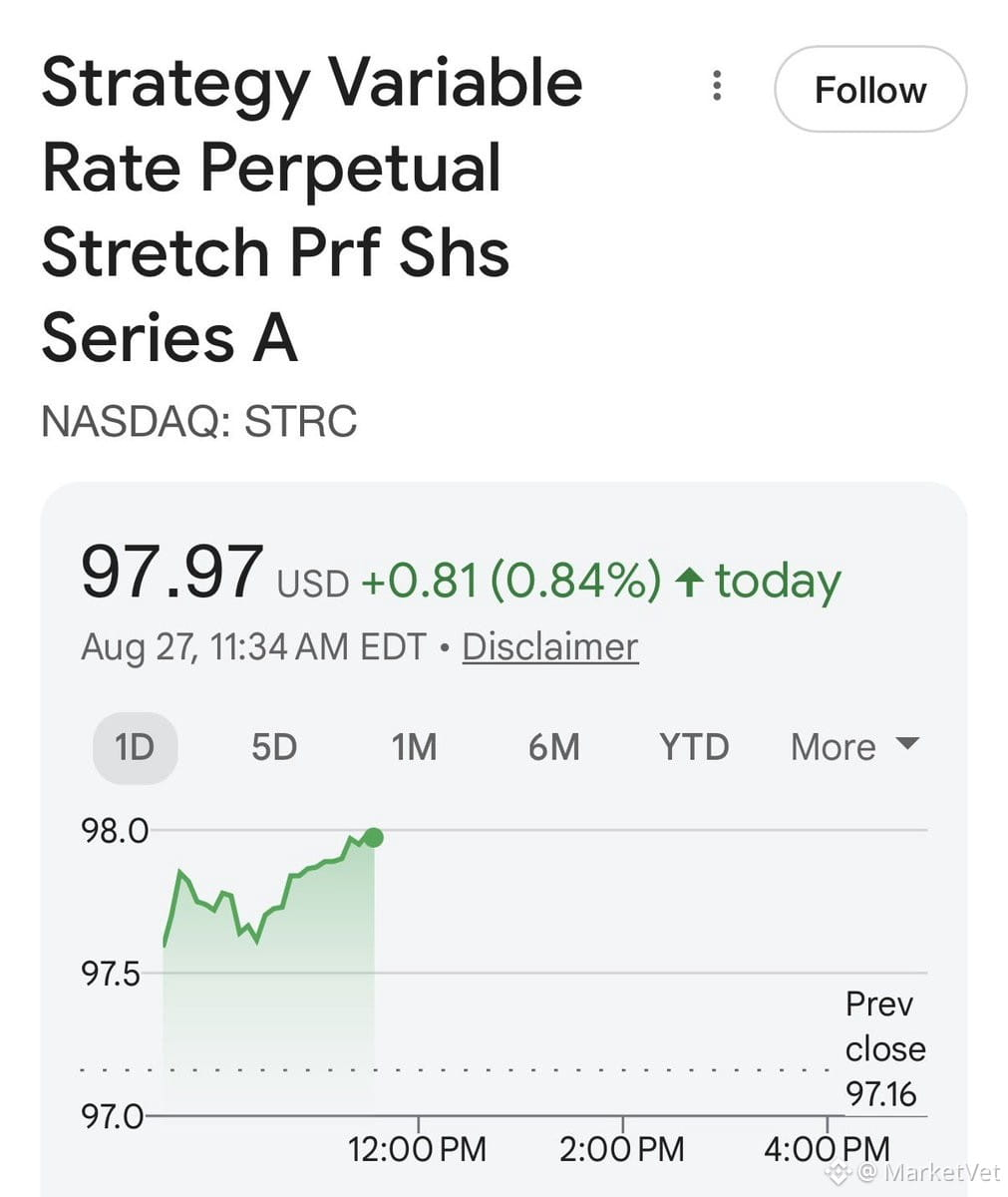Click the price chart's early morning peak
Viewport: 1008px width, 1197px height.
tap(180, 872)
